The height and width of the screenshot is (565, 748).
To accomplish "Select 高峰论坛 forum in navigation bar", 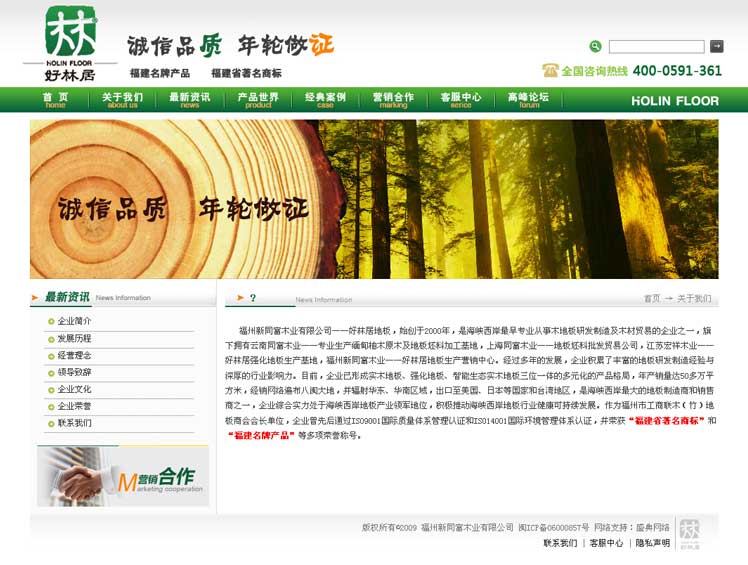I will 528,99.
